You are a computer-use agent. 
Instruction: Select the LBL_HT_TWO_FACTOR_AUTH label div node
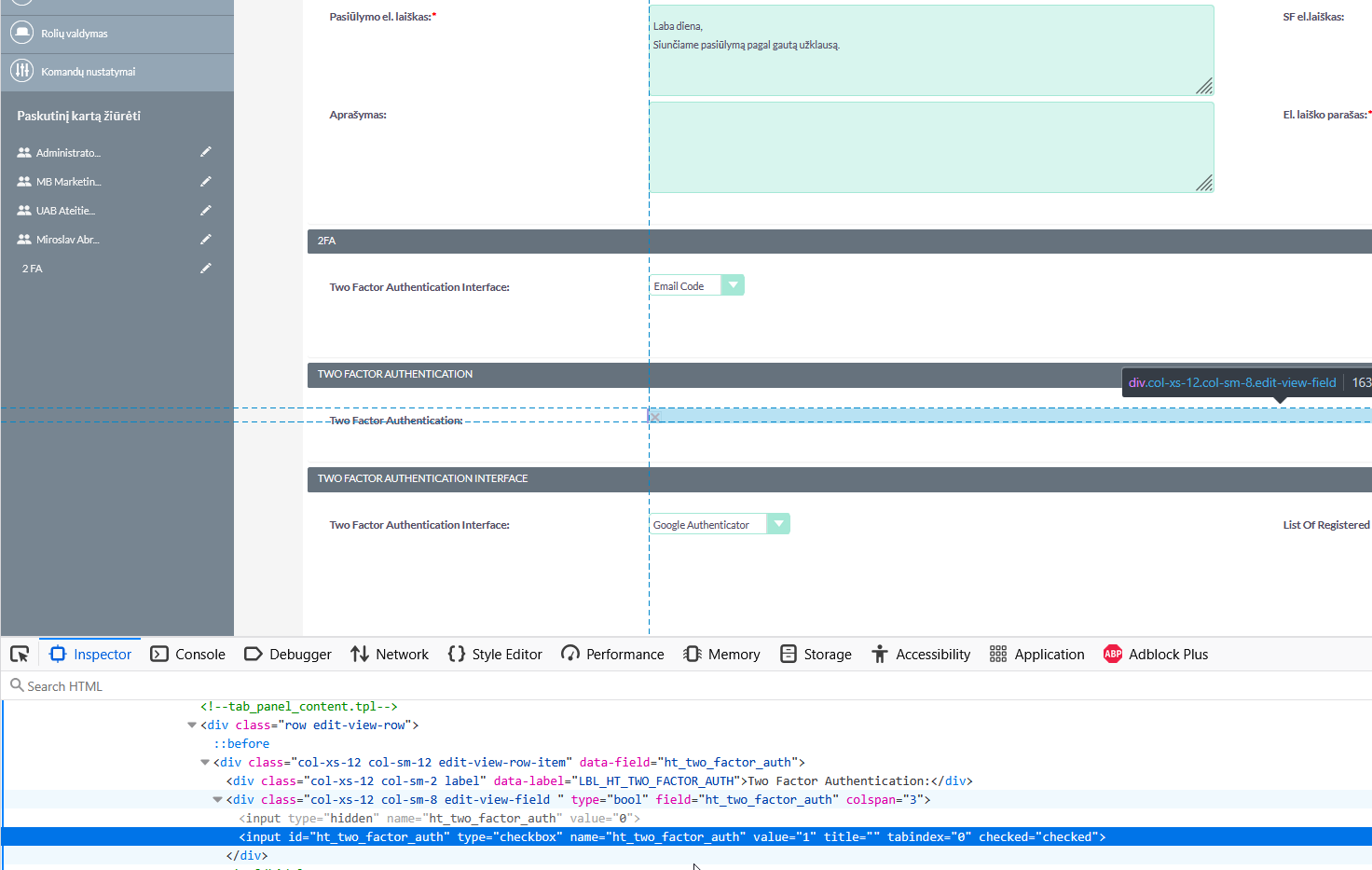pos(599,780)
